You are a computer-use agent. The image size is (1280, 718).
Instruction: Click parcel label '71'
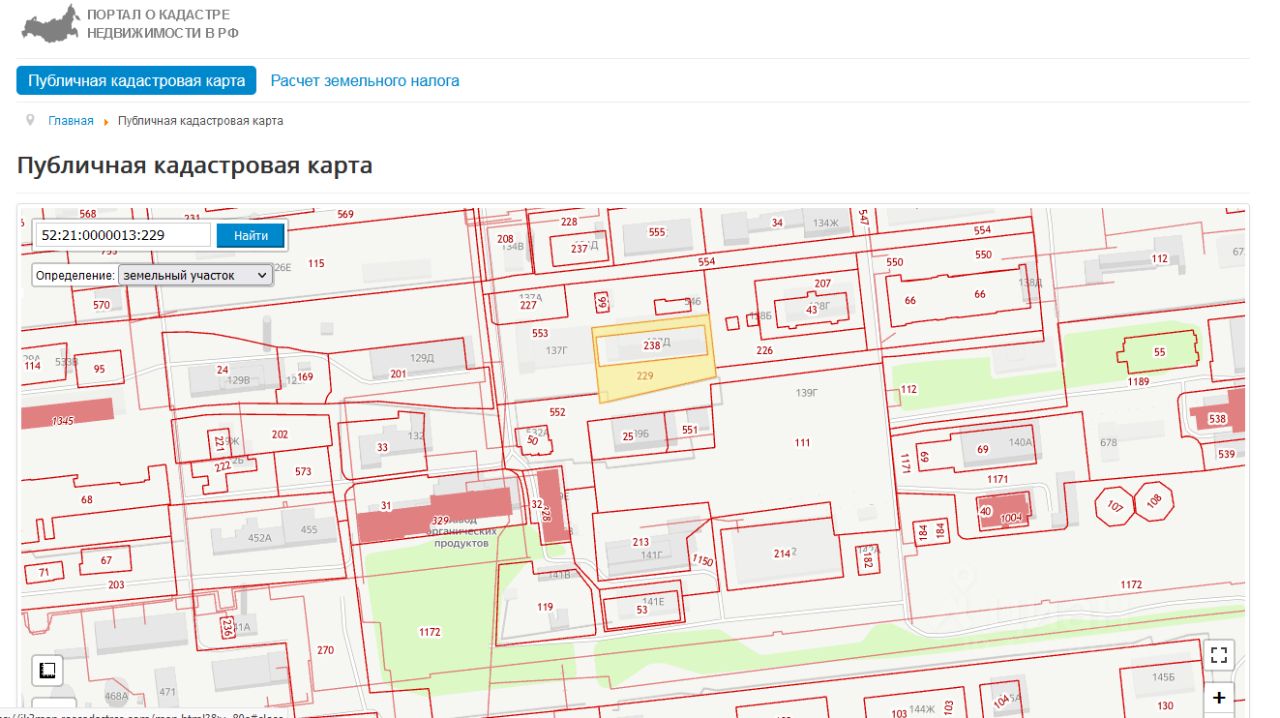[44, 573]
